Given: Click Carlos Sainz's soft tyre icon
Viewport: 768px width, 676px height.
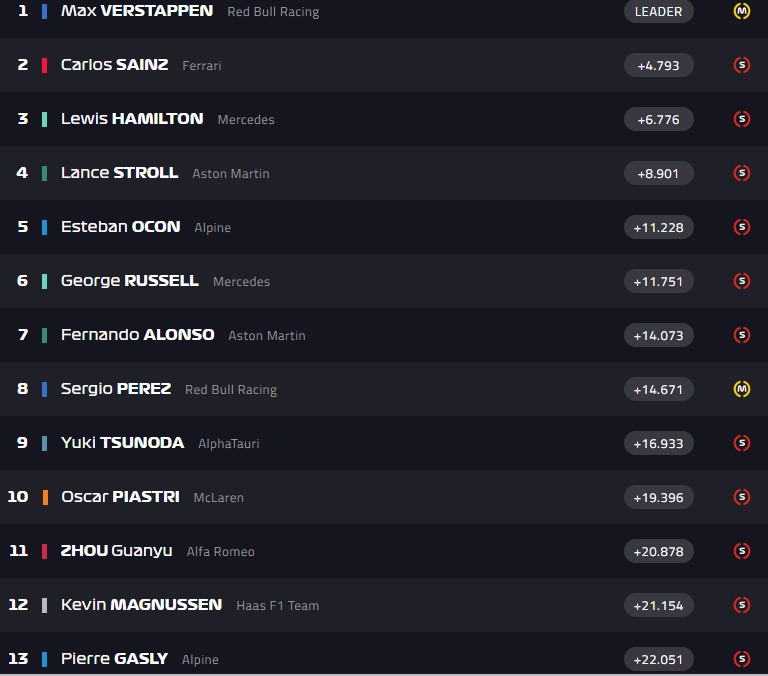Looking at the screenshot, I should (x=741, y=66).
